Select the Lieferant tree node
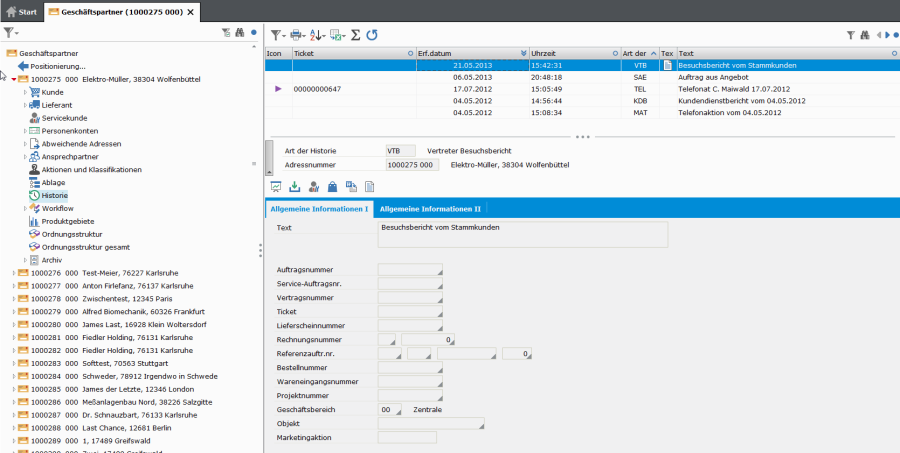The width and height of the screenshot is (900, 453). [57, 105]
